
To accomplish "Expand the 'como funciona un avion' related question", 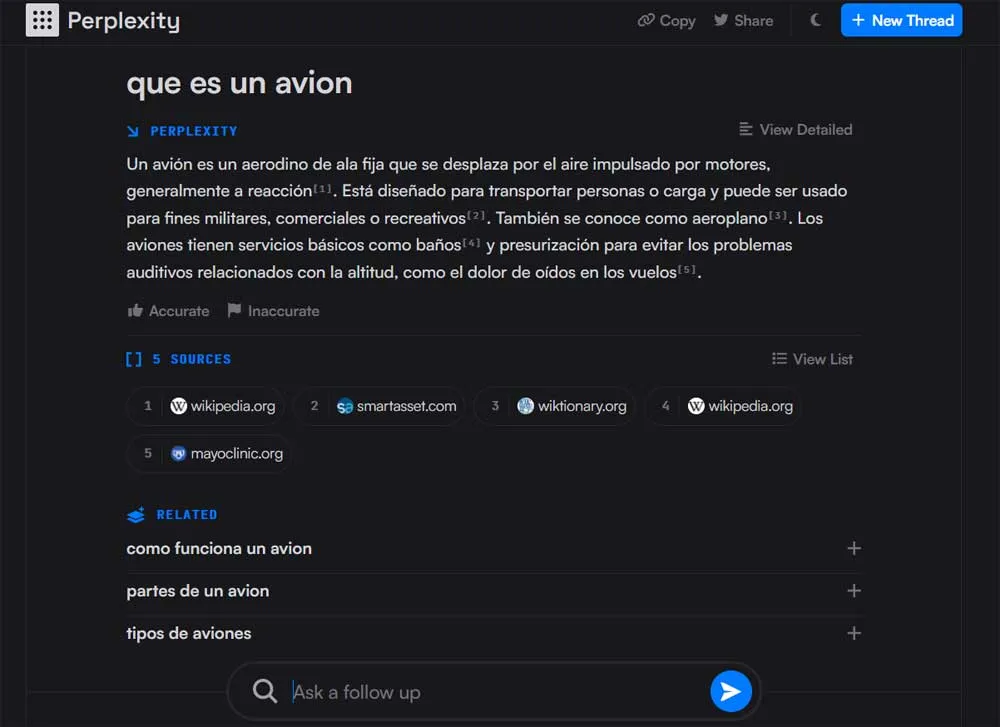I will click(x=855, y=548).
